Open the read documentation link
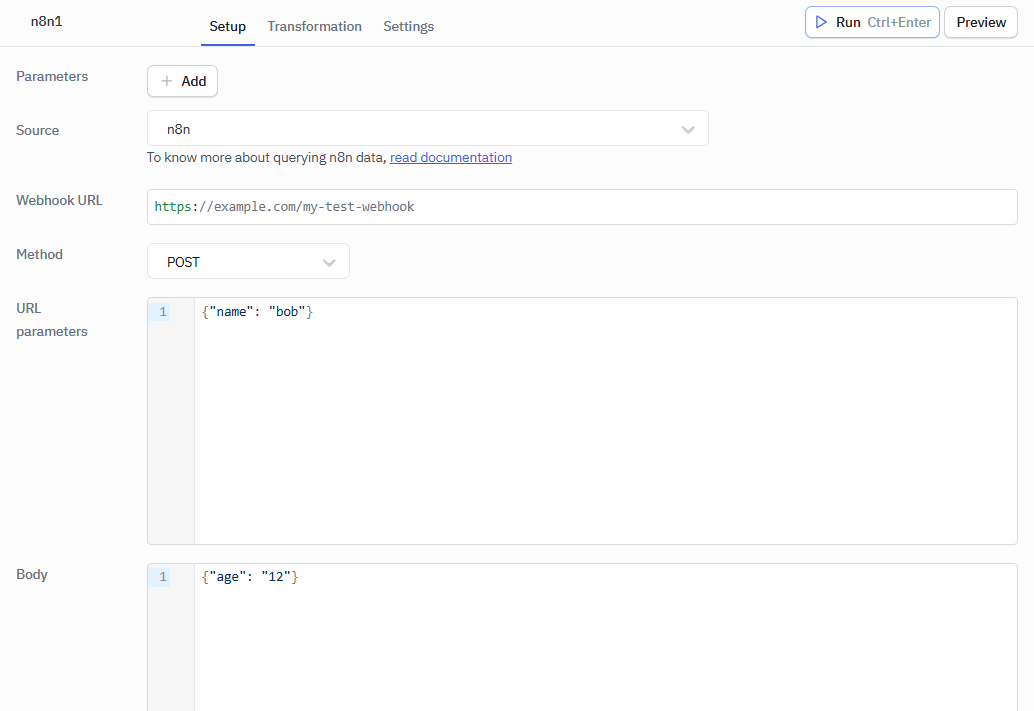Screen dimensions: 1034x711 coord(450,157)
